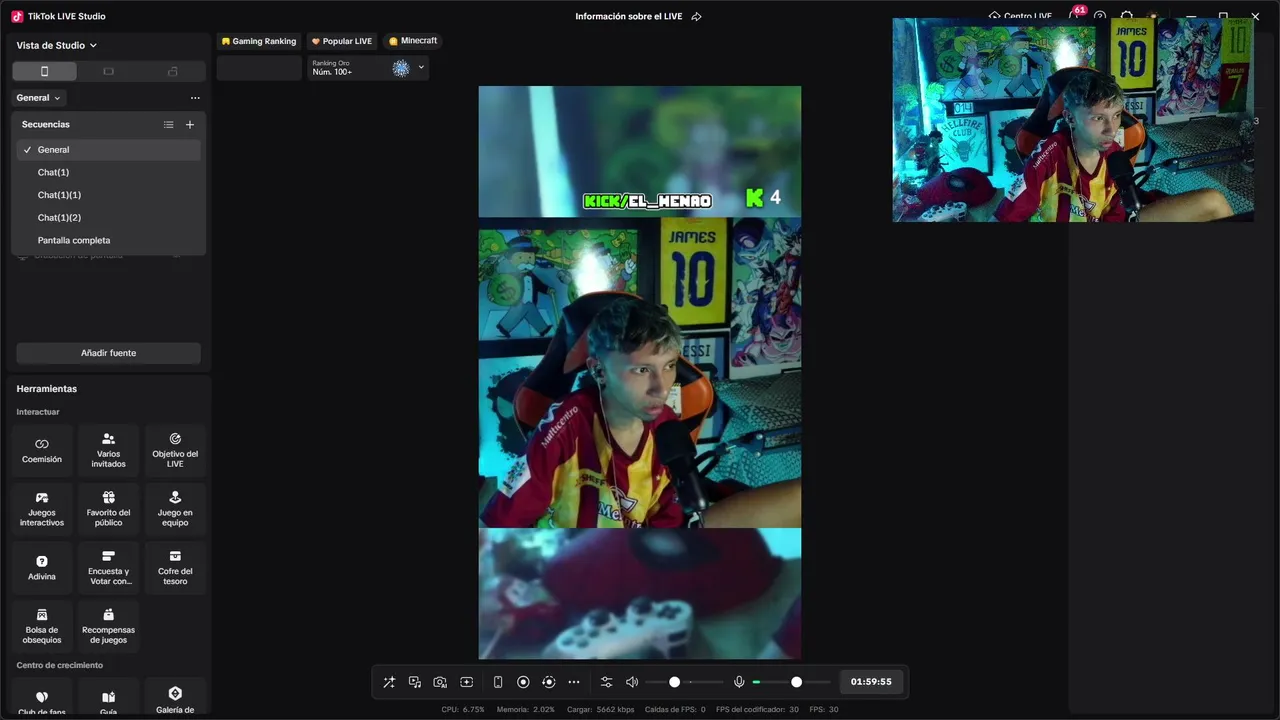Select the Chat(1)(2) scene
This screenshot has height=720, width=1280.
[108, 218]
